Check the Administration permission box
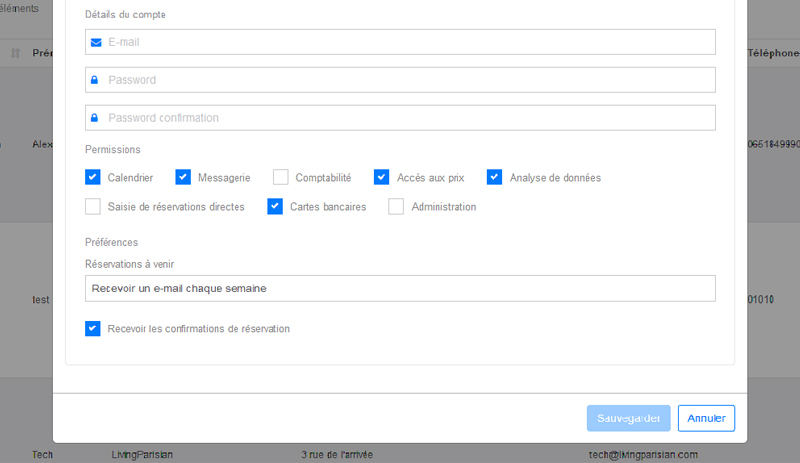This screenshot has width=800, height=463. 396,207
